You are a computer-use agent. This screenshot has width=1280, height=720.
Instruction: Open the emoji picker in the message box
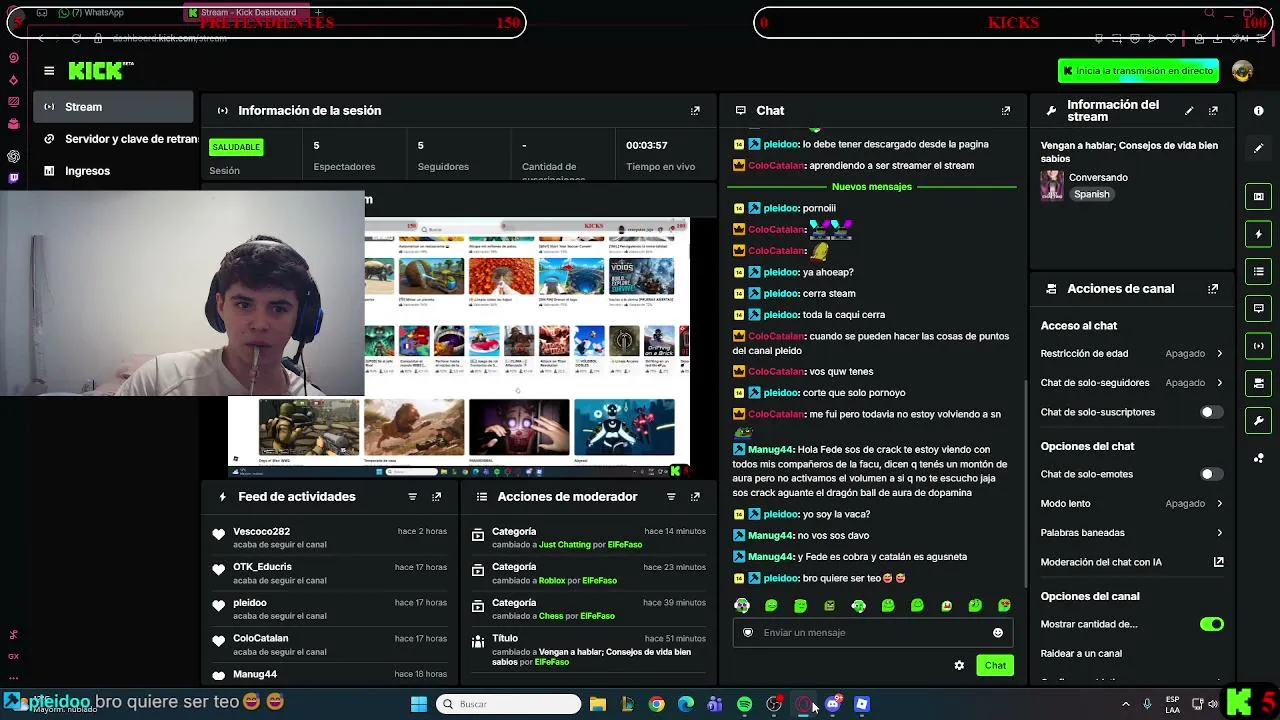tap(997, 633)
